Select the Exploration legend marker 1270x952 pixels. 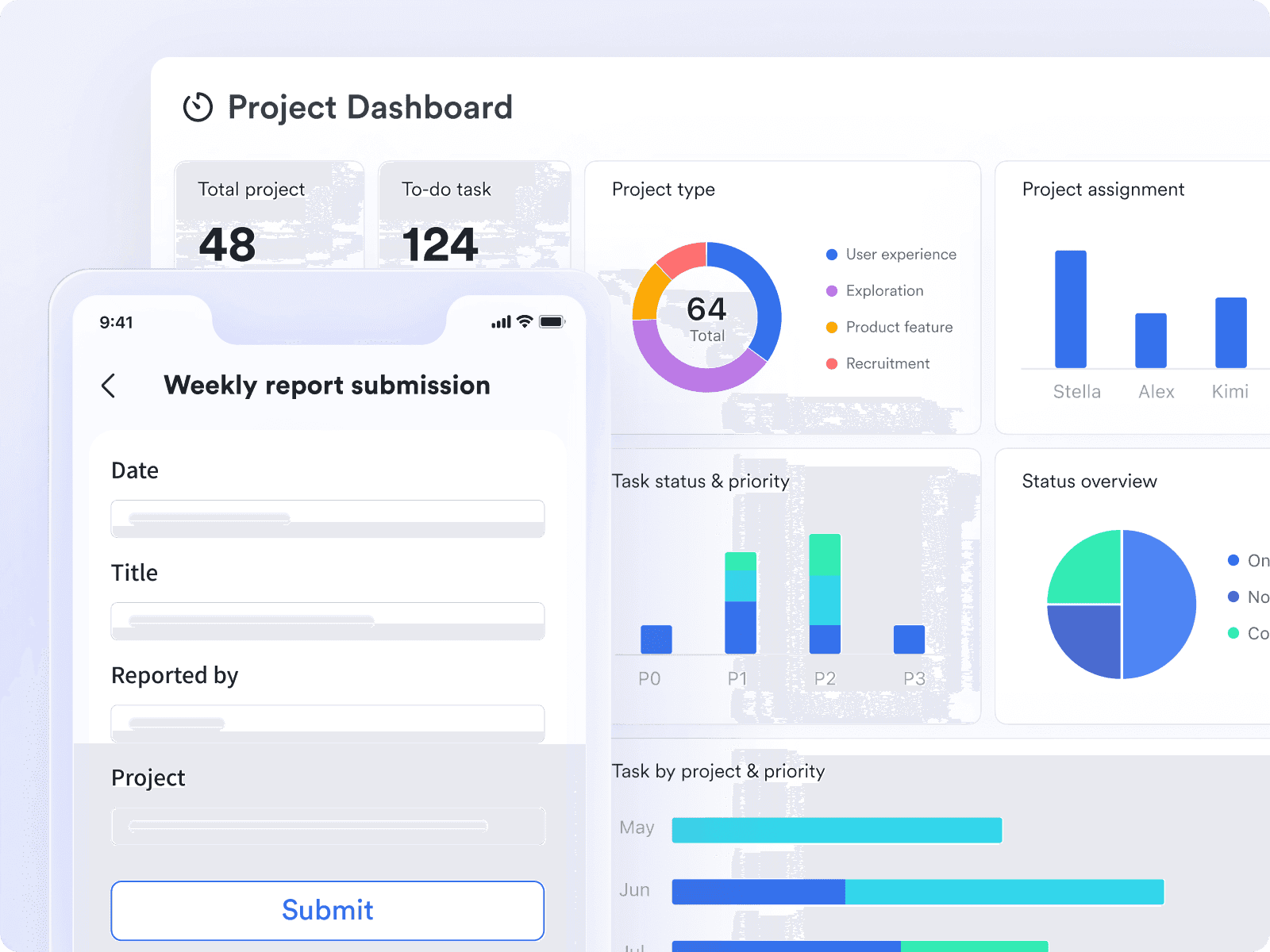click(831, 290)
